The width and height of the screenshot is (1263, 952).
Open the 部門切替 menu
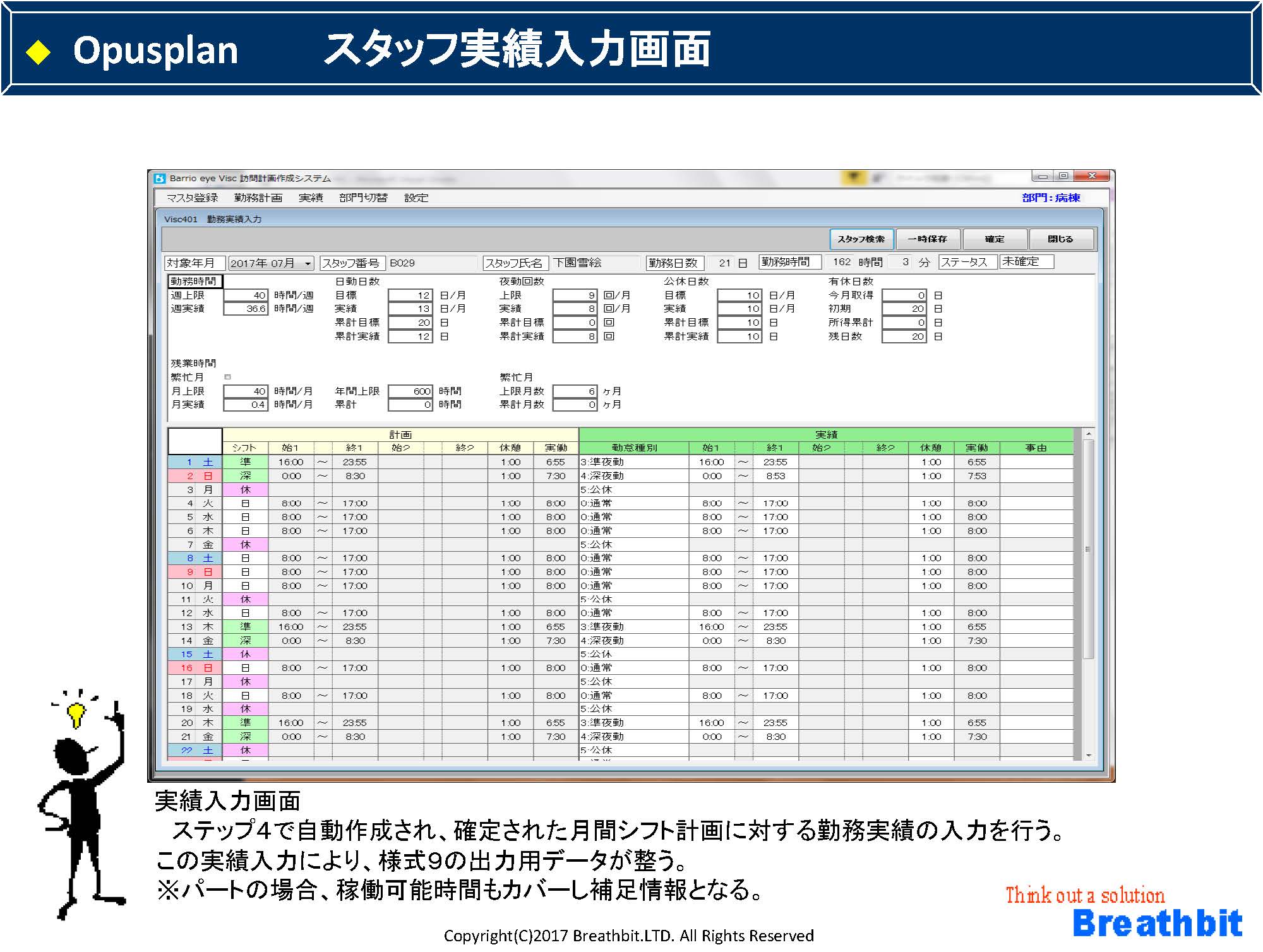[363, 198]
